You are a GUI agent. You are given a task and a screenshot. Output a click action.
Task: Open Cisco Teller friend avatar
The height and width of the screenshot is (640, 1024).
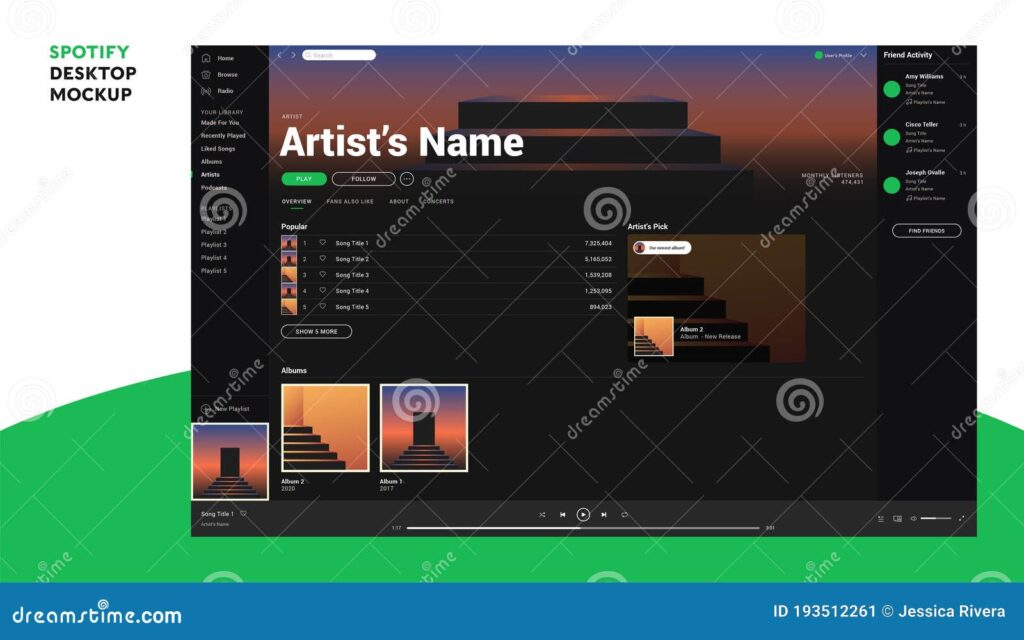pos(891,137)
